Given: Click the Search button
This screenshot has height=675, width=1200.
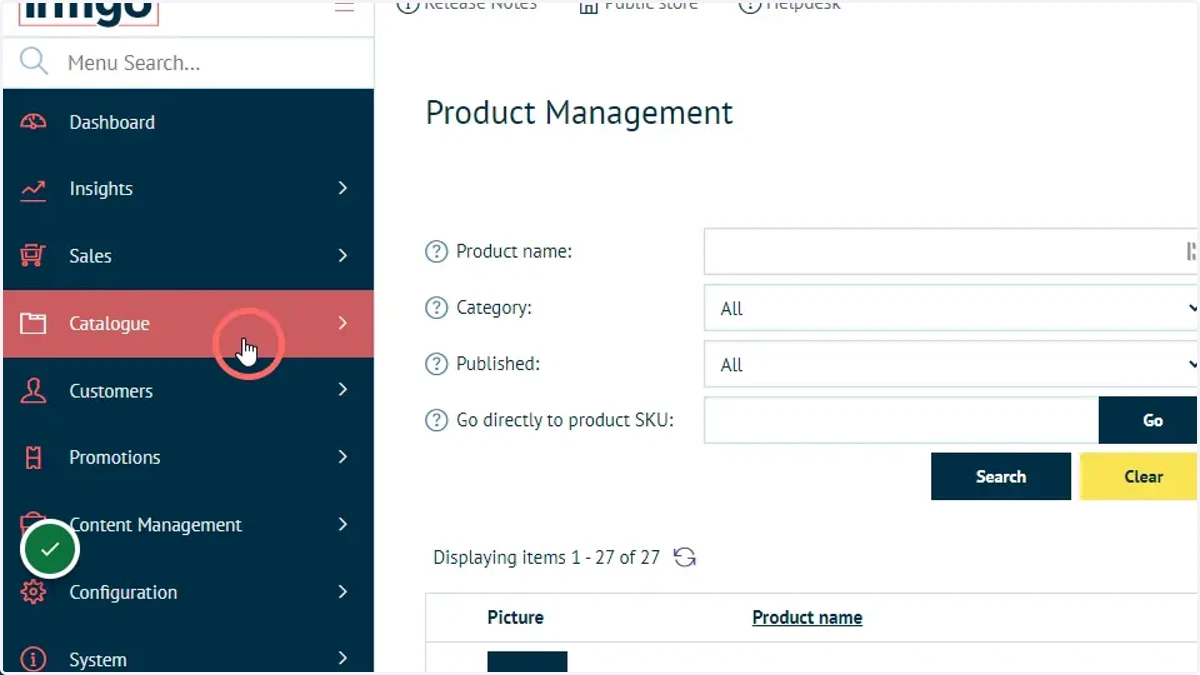Looking at the screenshot, I should (1001, 476).
